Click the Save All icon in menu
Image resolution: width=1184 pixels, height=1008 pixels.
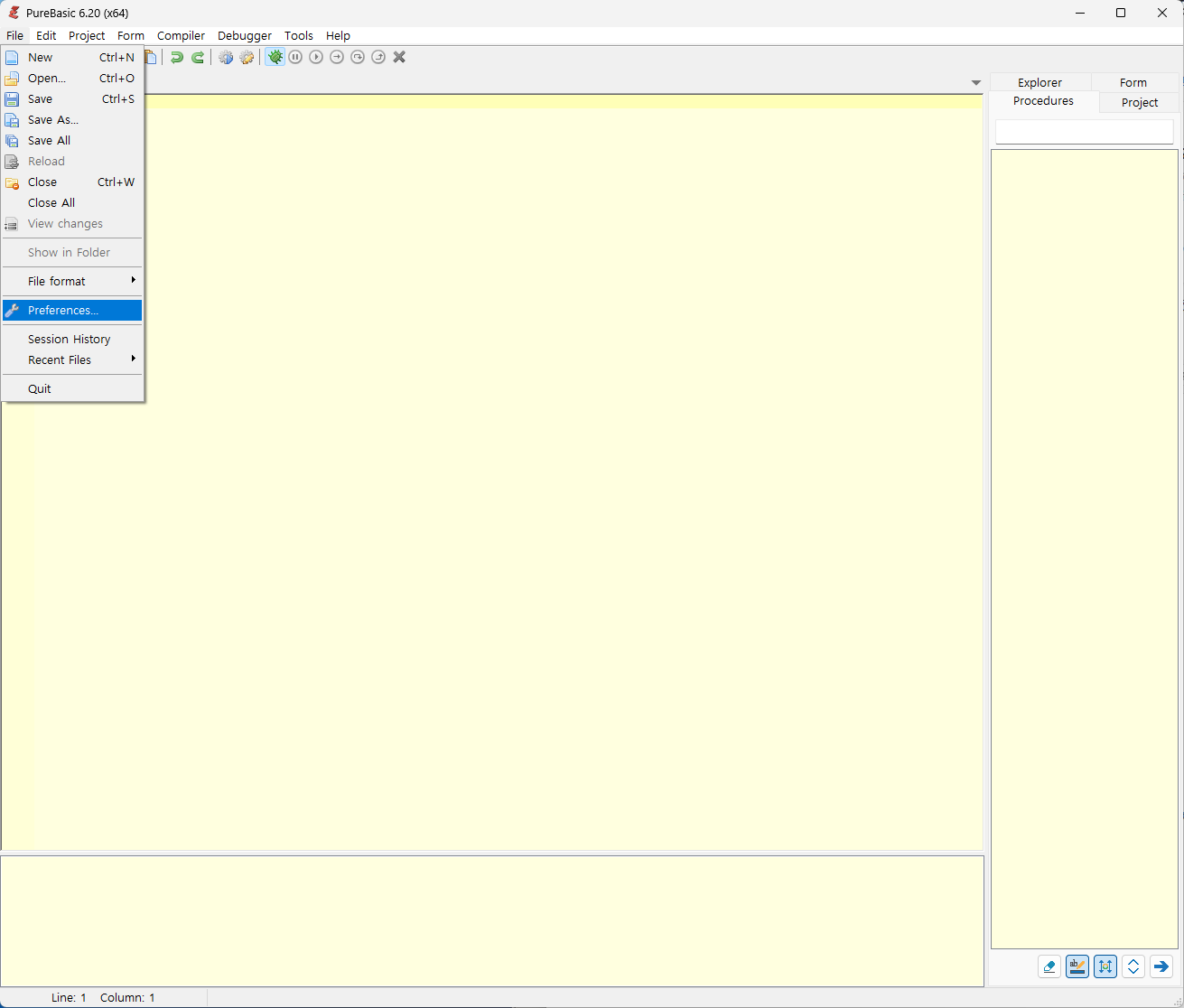tap(12, 140)
